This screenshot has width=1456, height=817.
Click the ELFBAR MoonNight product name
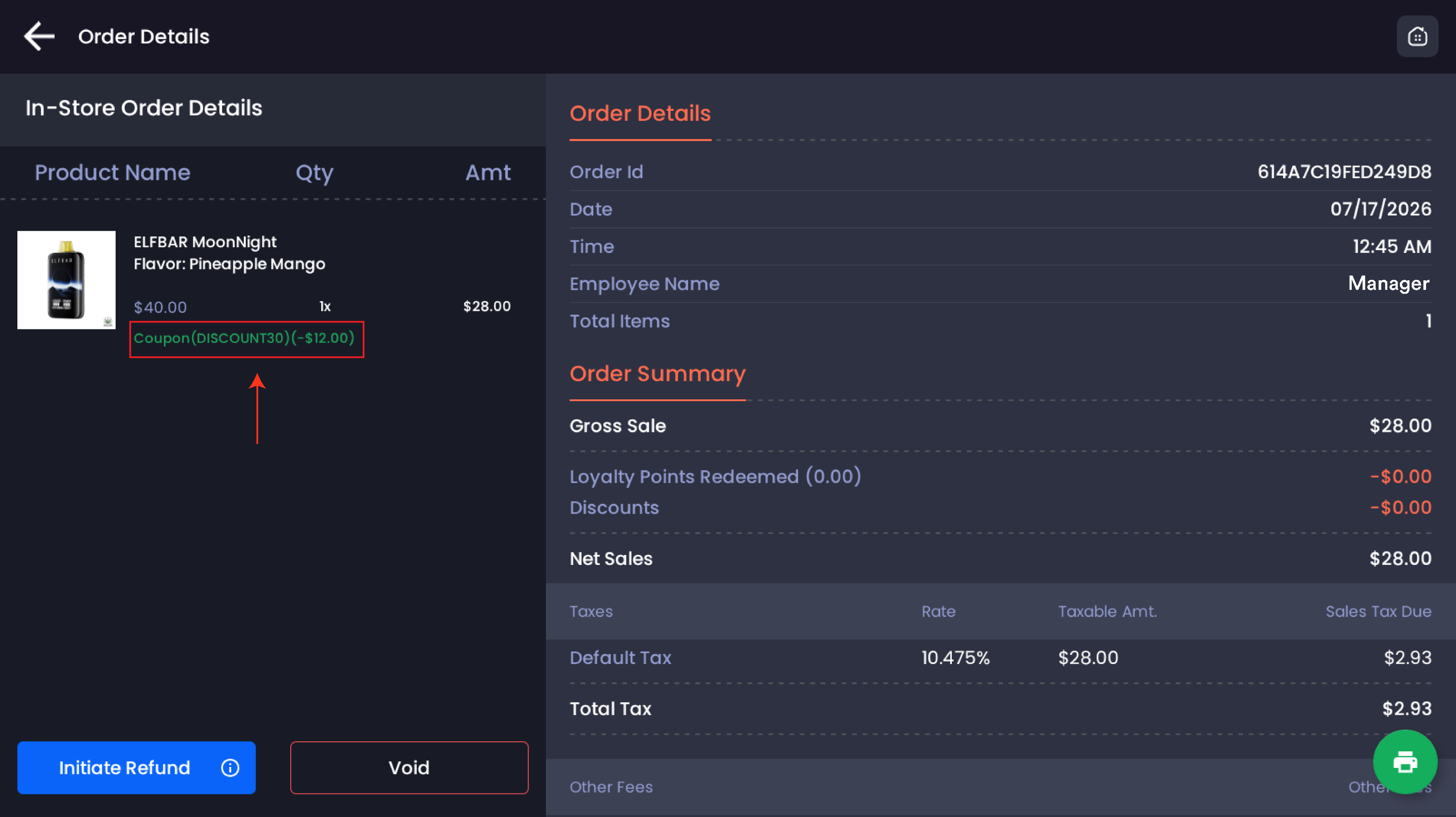205,242
